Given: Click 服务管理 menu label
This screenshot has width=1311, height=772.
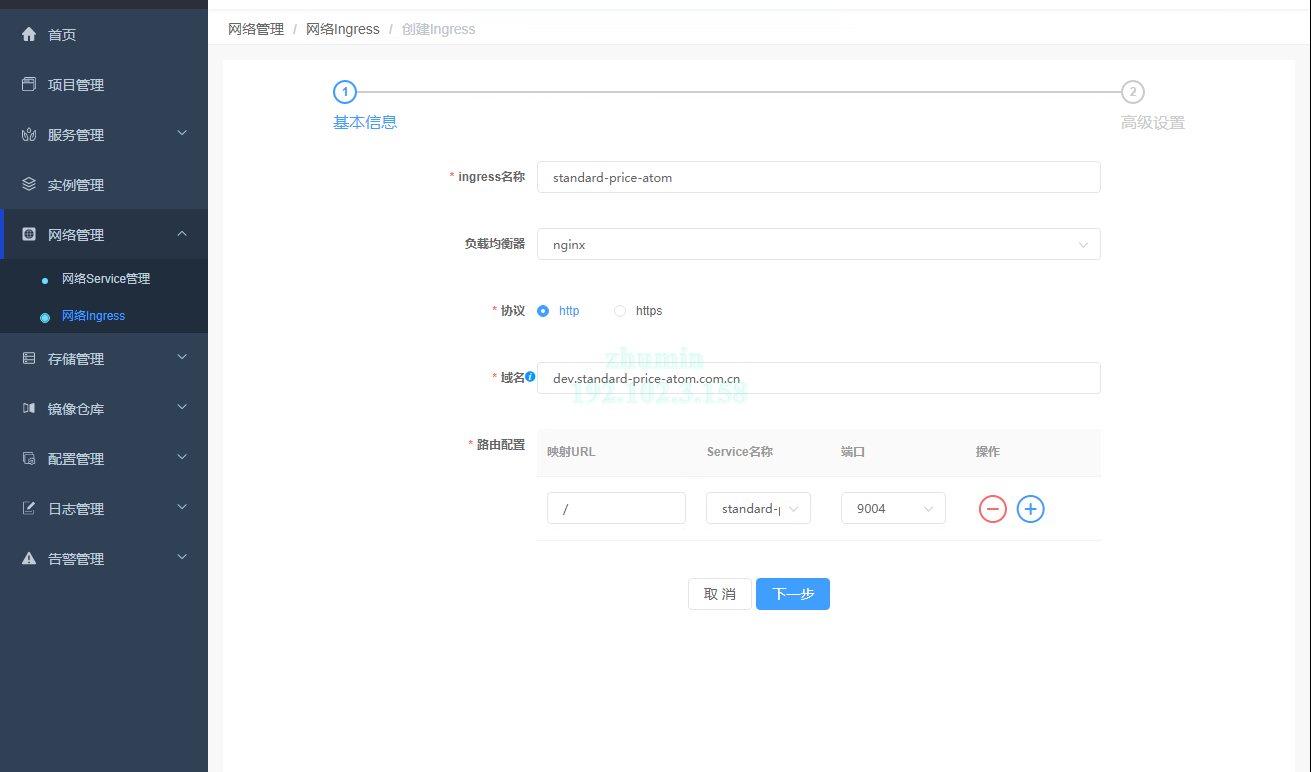Looking at the screenshot, I should coord(76,135).
